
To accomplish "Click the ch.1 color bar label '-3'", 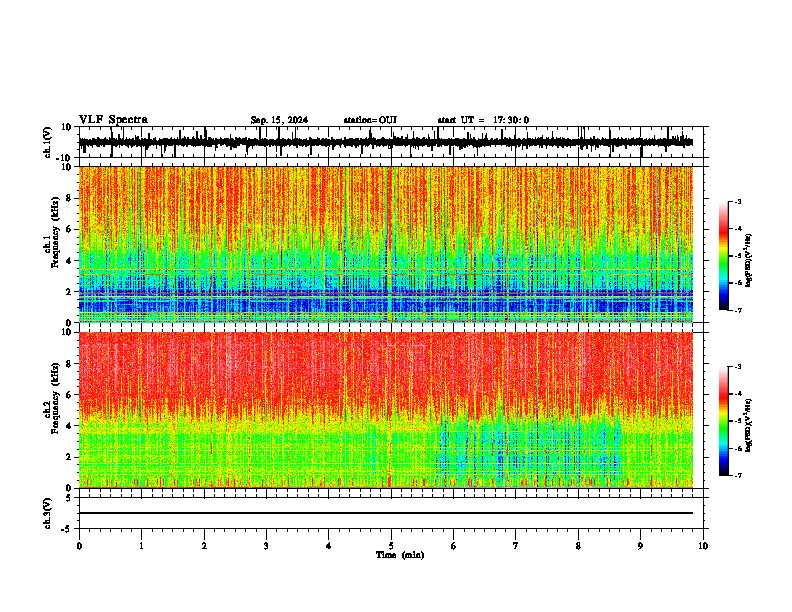I will coord(738,201).
